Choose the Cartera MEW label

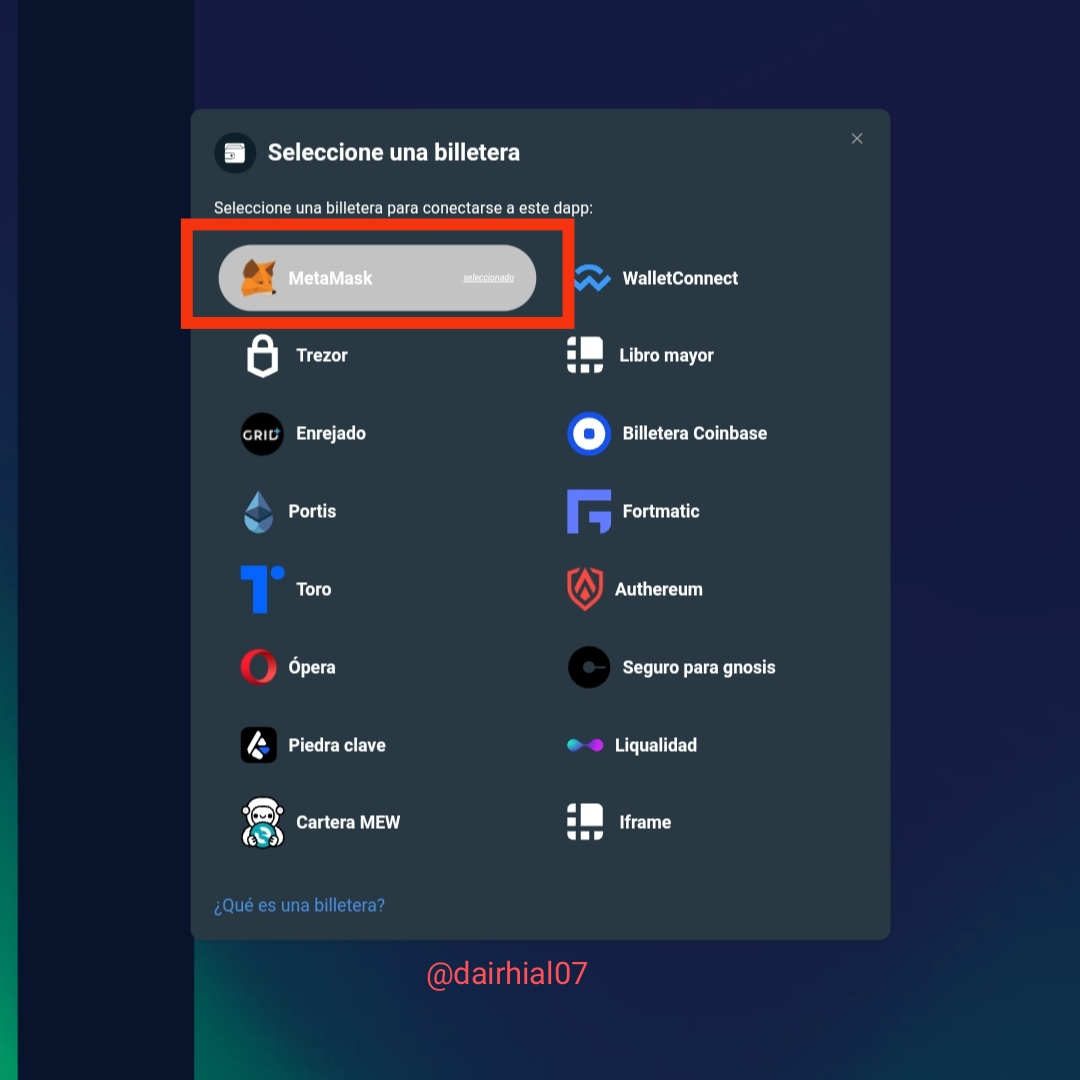click(348, 822)
